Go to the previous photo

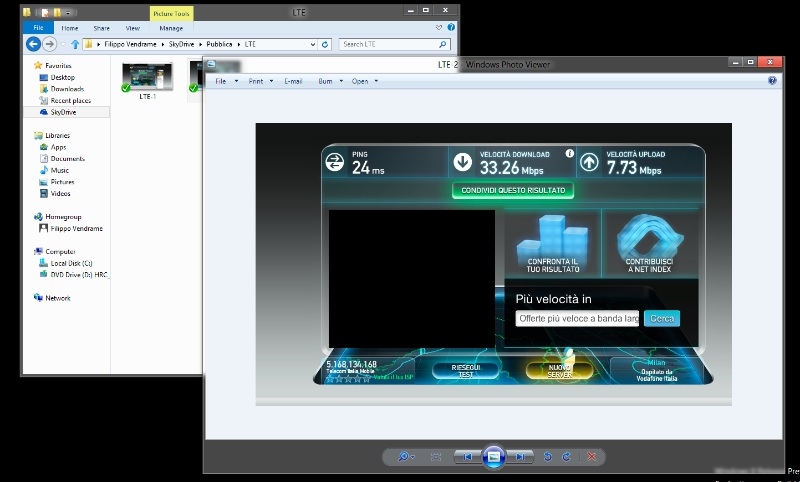[466, 456]
